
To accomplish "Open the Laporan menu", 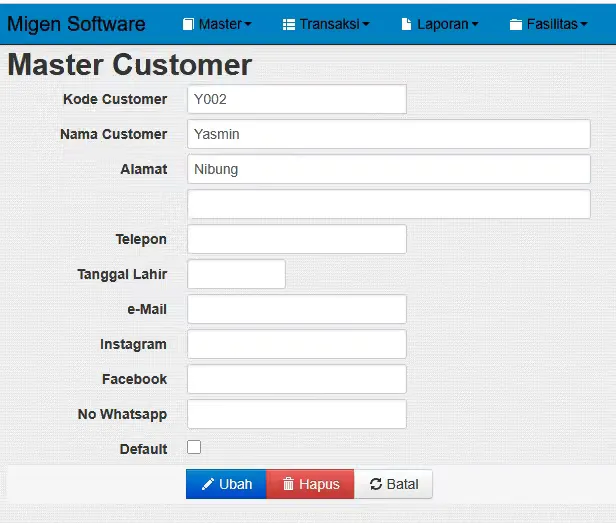I will 440,24.
